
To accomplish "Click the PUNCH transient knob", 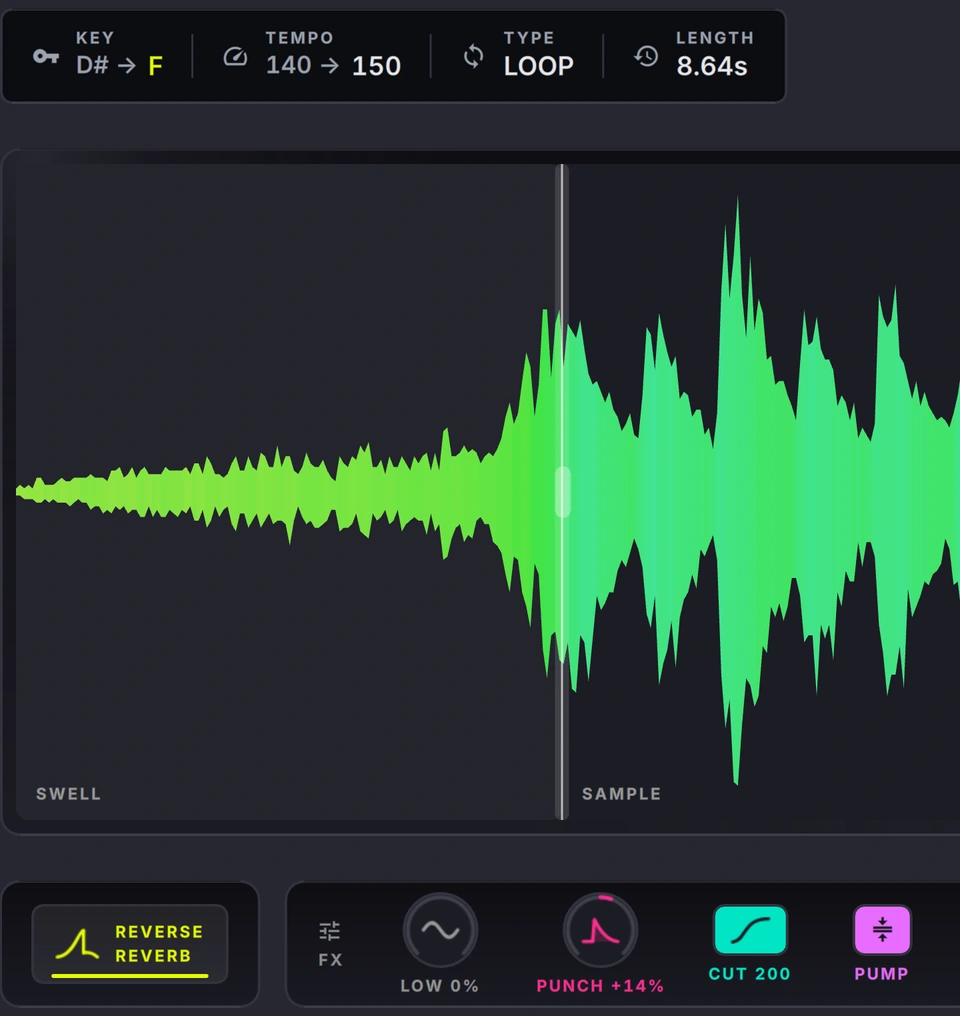I will click(600, 930).
